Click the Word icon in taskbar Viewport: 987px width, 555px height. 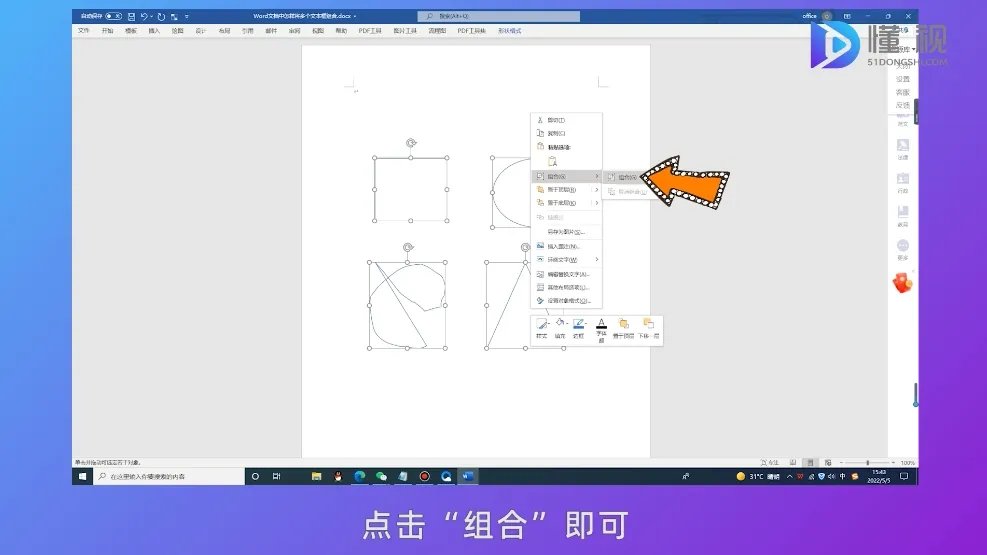pos(468,476)
